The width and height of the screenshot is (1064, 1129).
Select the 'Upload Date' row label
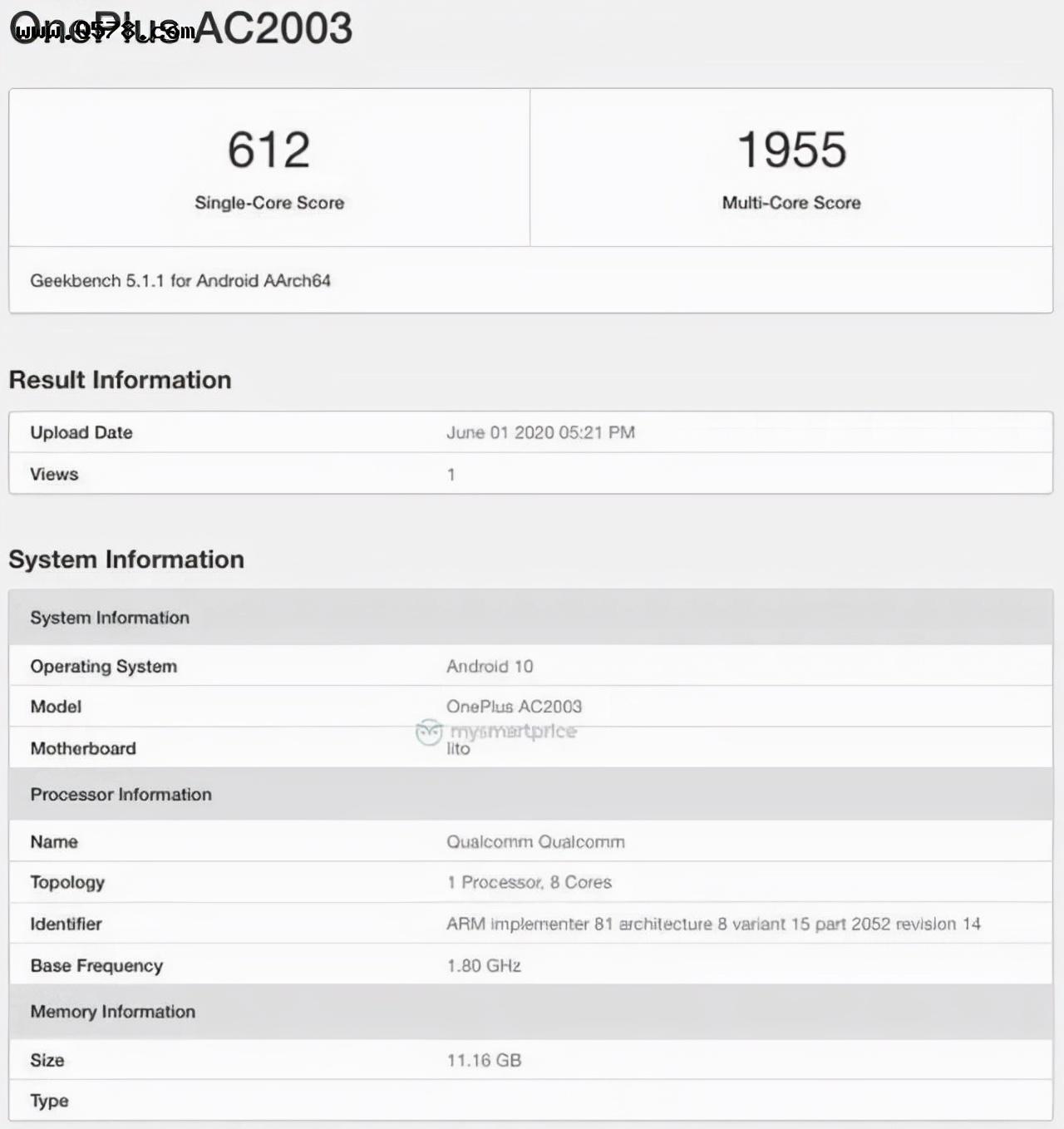tap(81, 432)
